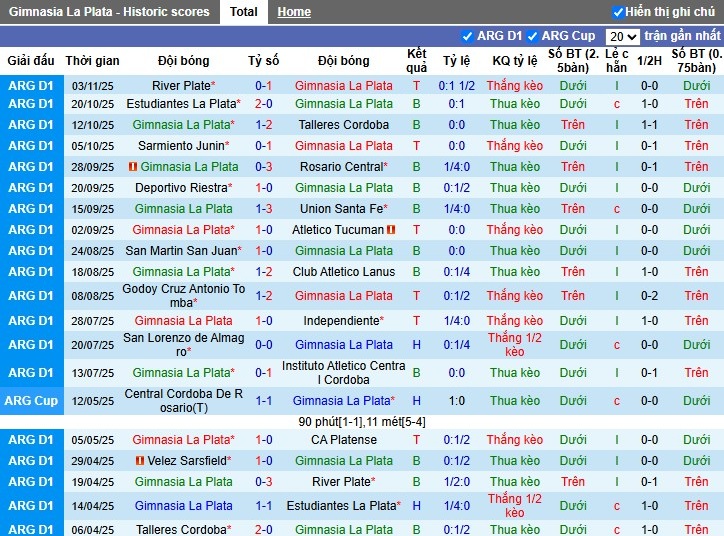Open Central Cordoba De Rosario team link
Viewport: 724px width, 536px height.
coord(183,401)
